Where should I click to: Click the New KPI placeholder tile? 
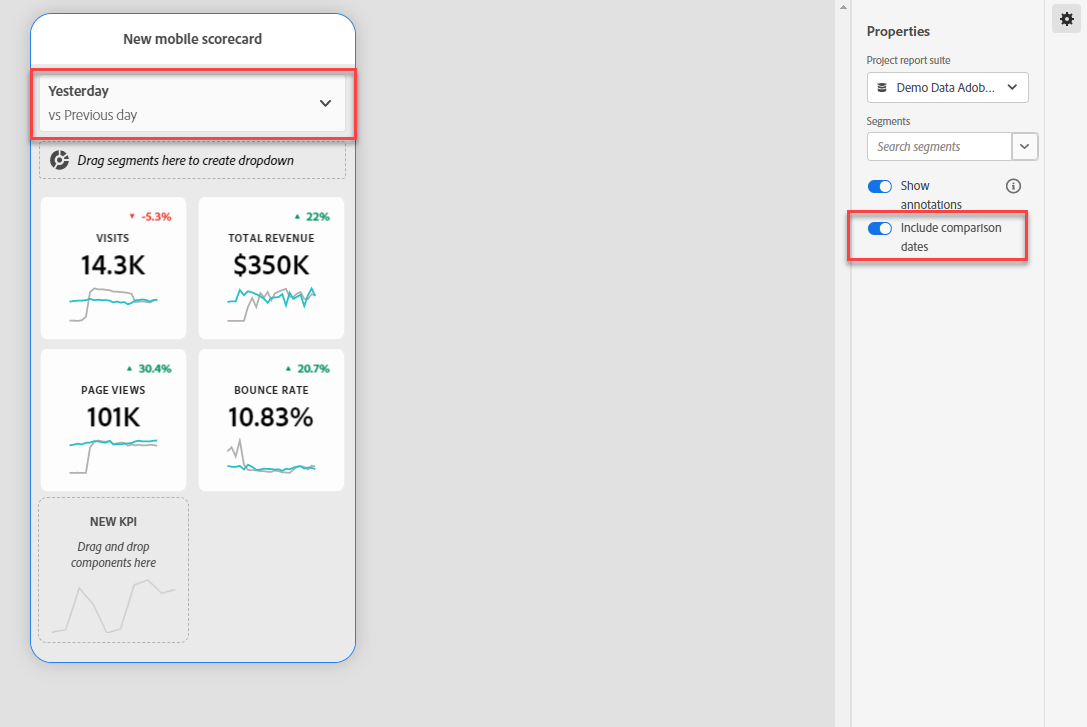tap(113, 570)
